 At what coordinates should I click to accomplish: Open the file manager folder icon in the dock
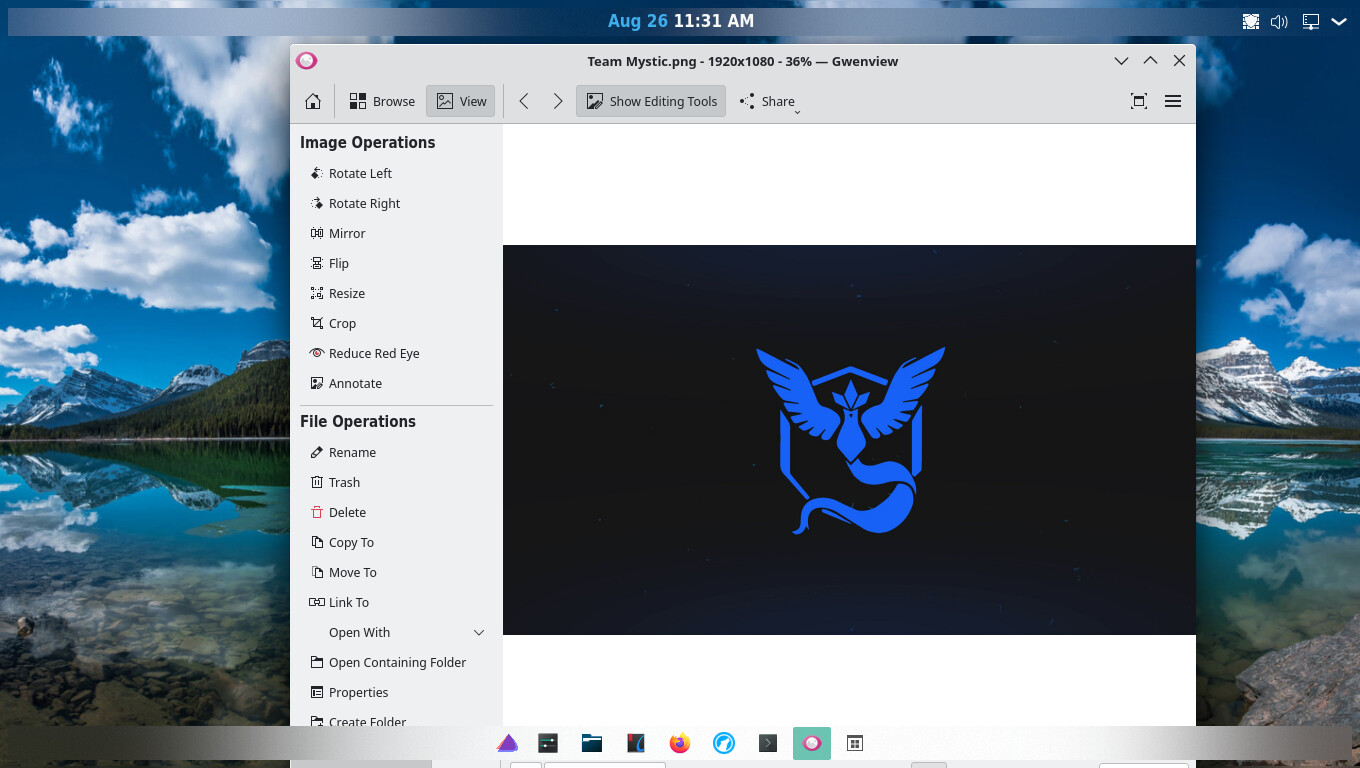tap(592, 743)
